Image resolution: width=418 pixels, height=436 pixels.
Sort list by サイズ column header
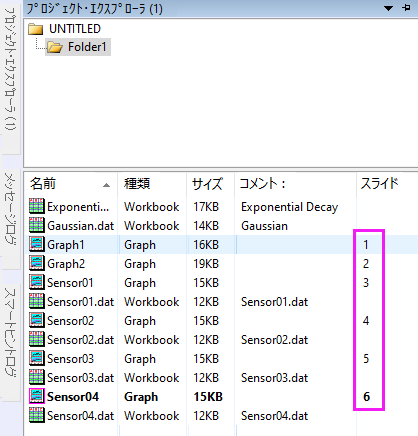pyautogui.click(x=211, y=184)
